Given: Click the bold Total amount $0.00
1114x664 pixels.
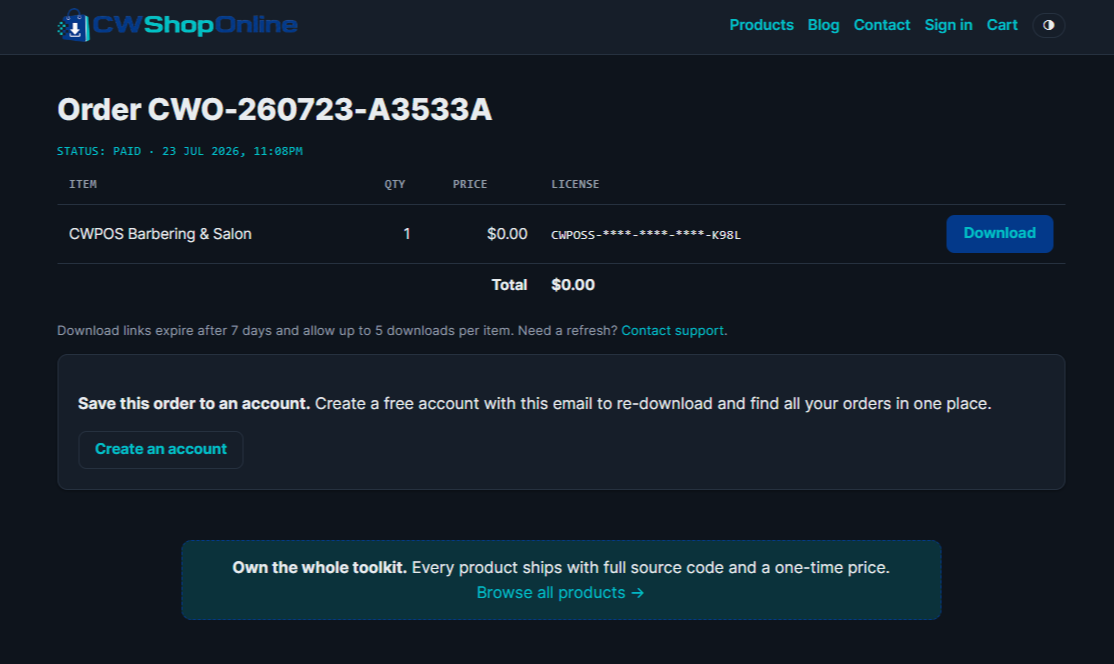Looking at the screenshot, I should point(573,285).
